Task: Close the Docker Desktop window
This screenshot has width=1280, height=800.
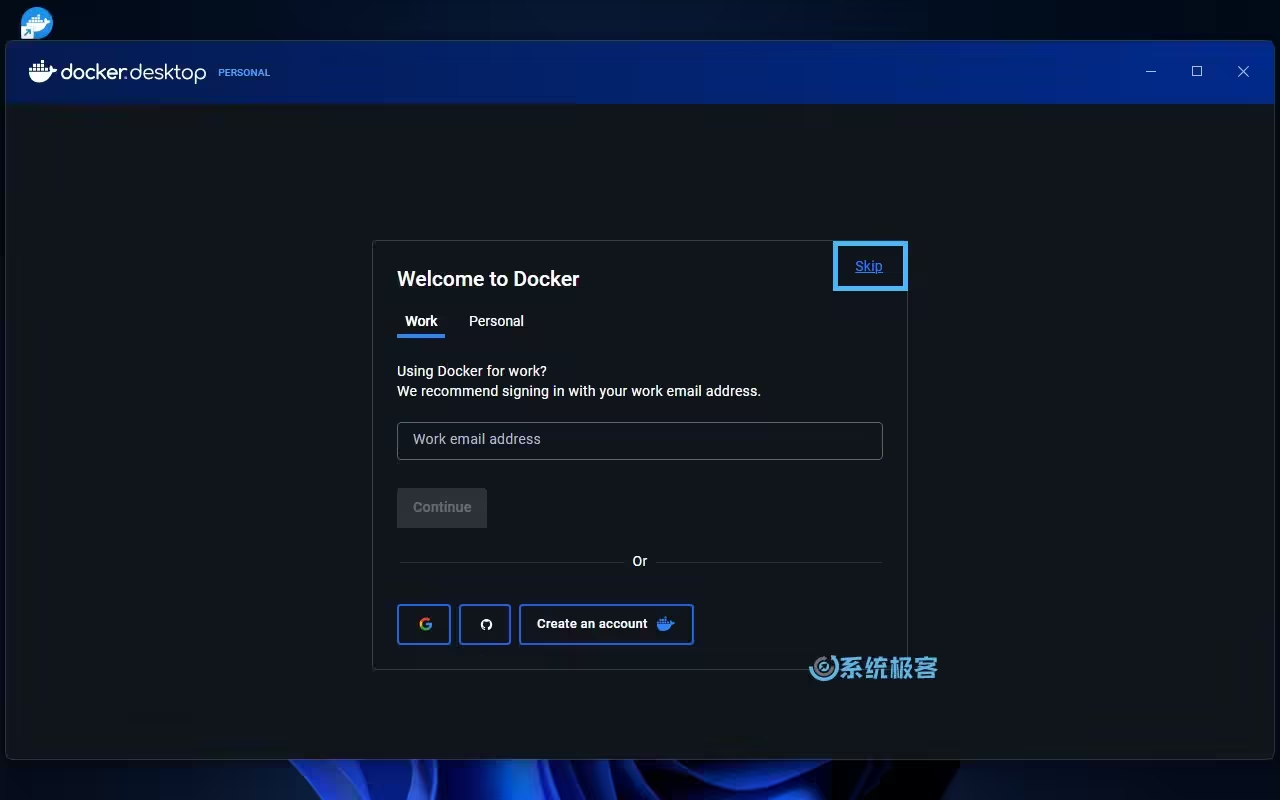Action: [1243, 72]
